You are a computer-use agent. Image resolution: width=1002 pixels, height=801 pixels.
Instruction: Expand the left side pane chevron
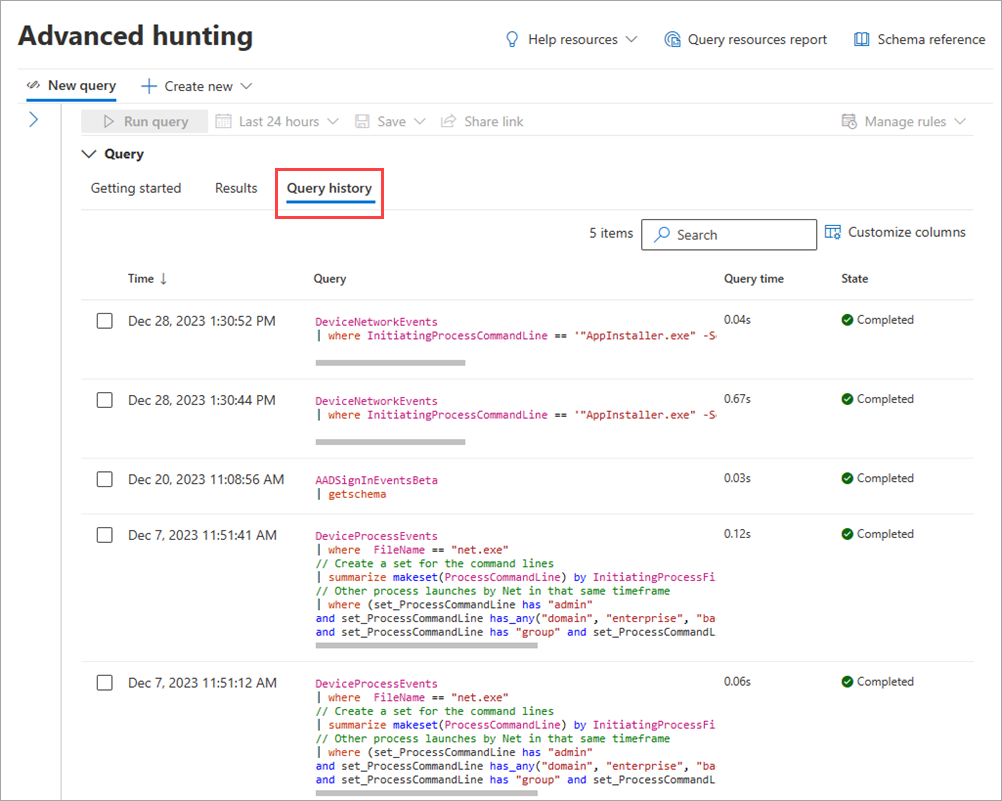point(33,120)
